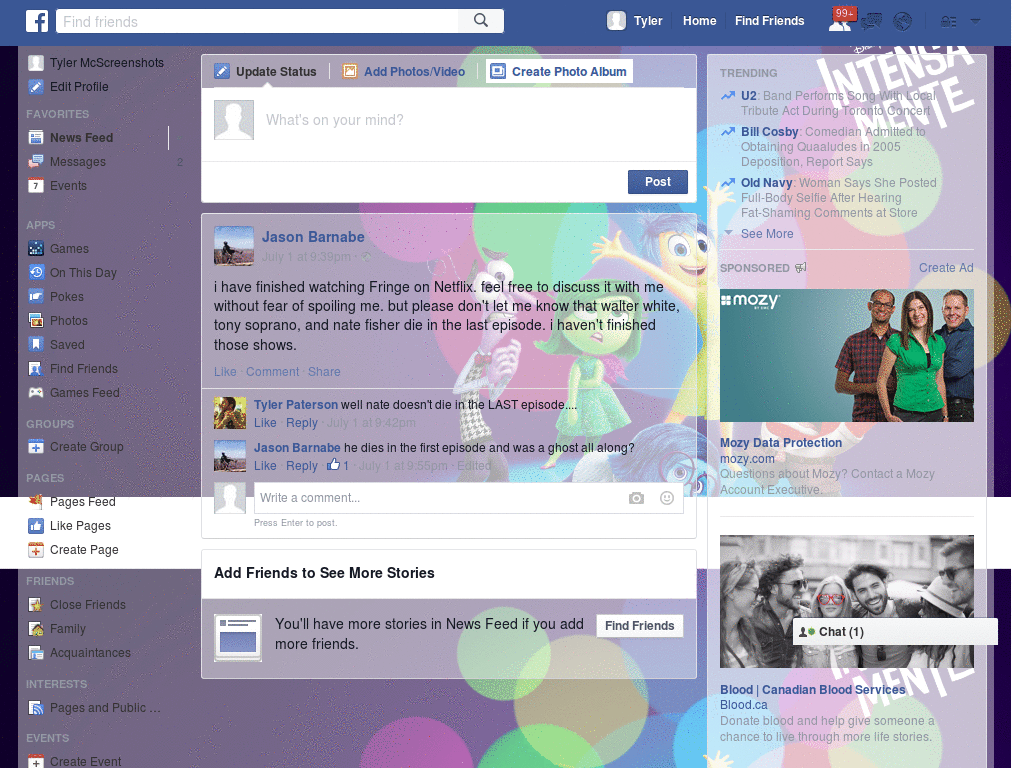Image resolution: width=1024 pixels, height=768 pixels.
Task: Click Comment under Jason's post
Action: (x=272, y=372)
